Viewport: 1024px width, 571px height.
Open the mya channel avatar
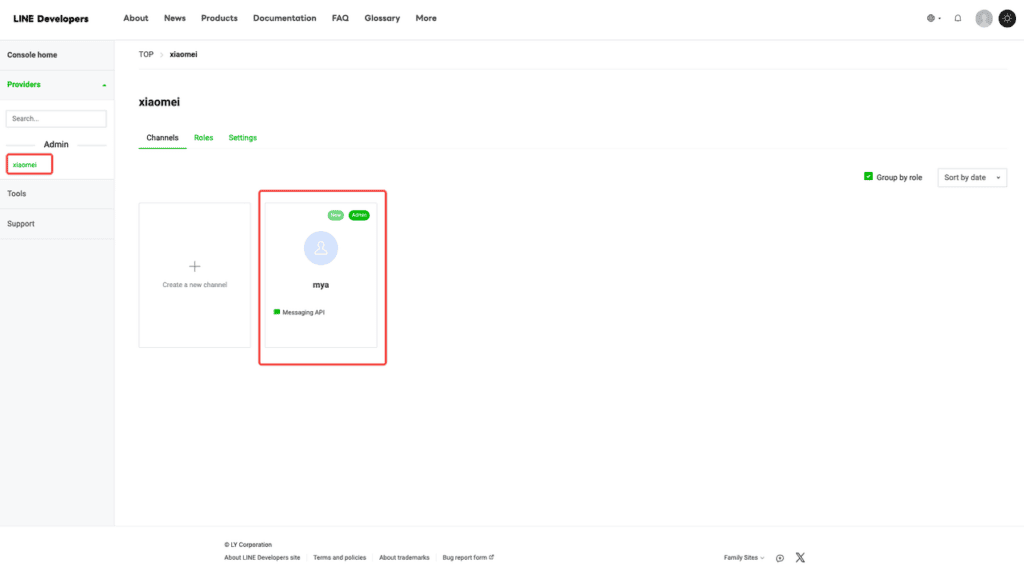click(x=321, y=248)
